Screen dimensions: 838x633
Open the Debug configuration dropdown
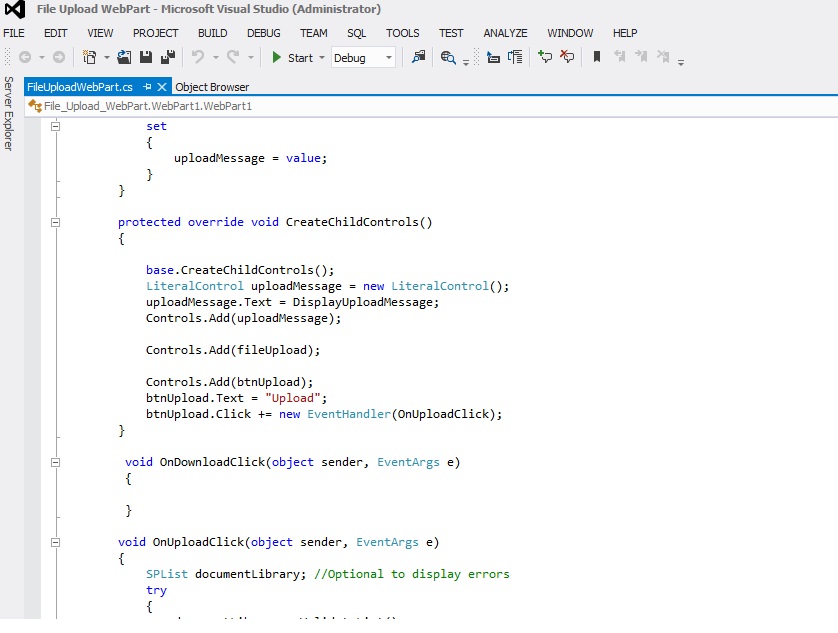coord(389,58)
